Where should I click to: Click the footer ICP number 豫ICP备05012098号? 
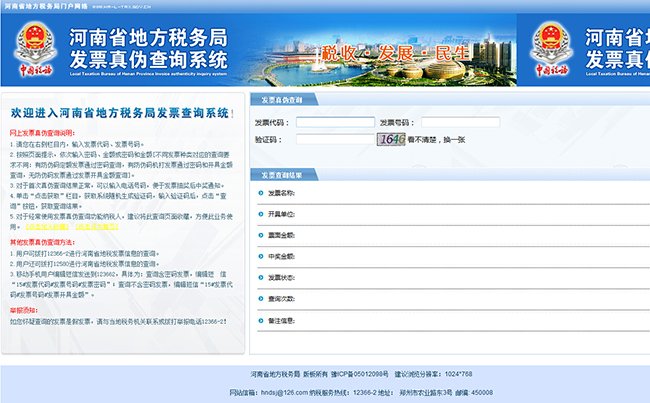pyautogui.click(x=360, y=374)
